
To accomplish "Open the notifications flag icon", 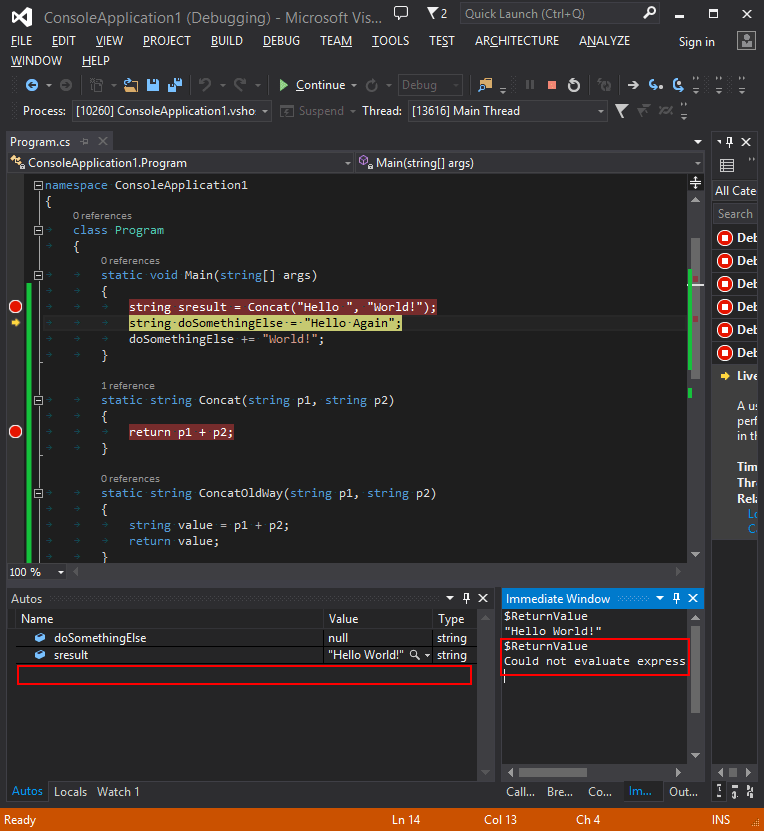I will [431, 13].
